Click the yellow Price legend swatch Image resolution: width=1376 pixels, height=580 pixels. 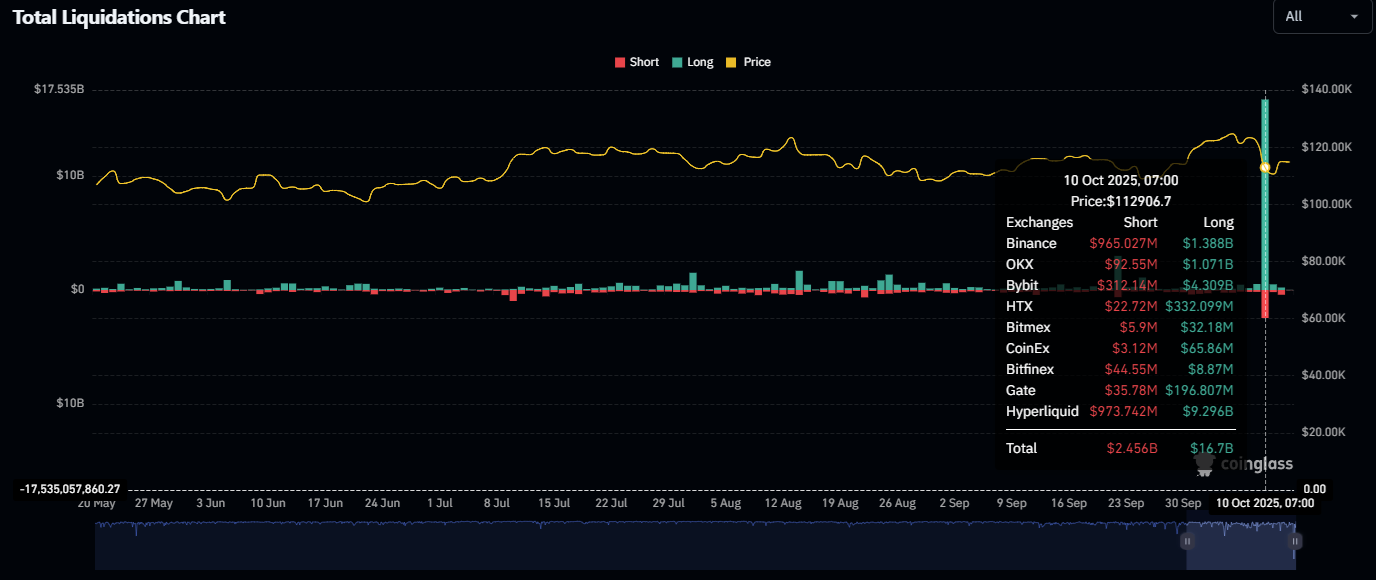(x=729, y=62)
